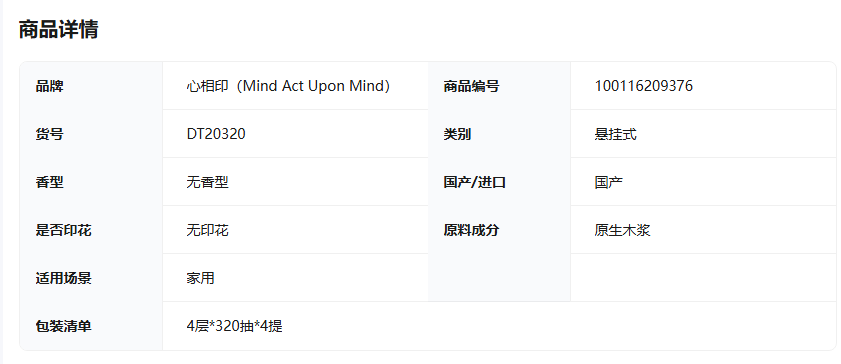Click the 商品编号 label
The width and height of the screenshot is (841, 364).
click(x=471, y=86)
